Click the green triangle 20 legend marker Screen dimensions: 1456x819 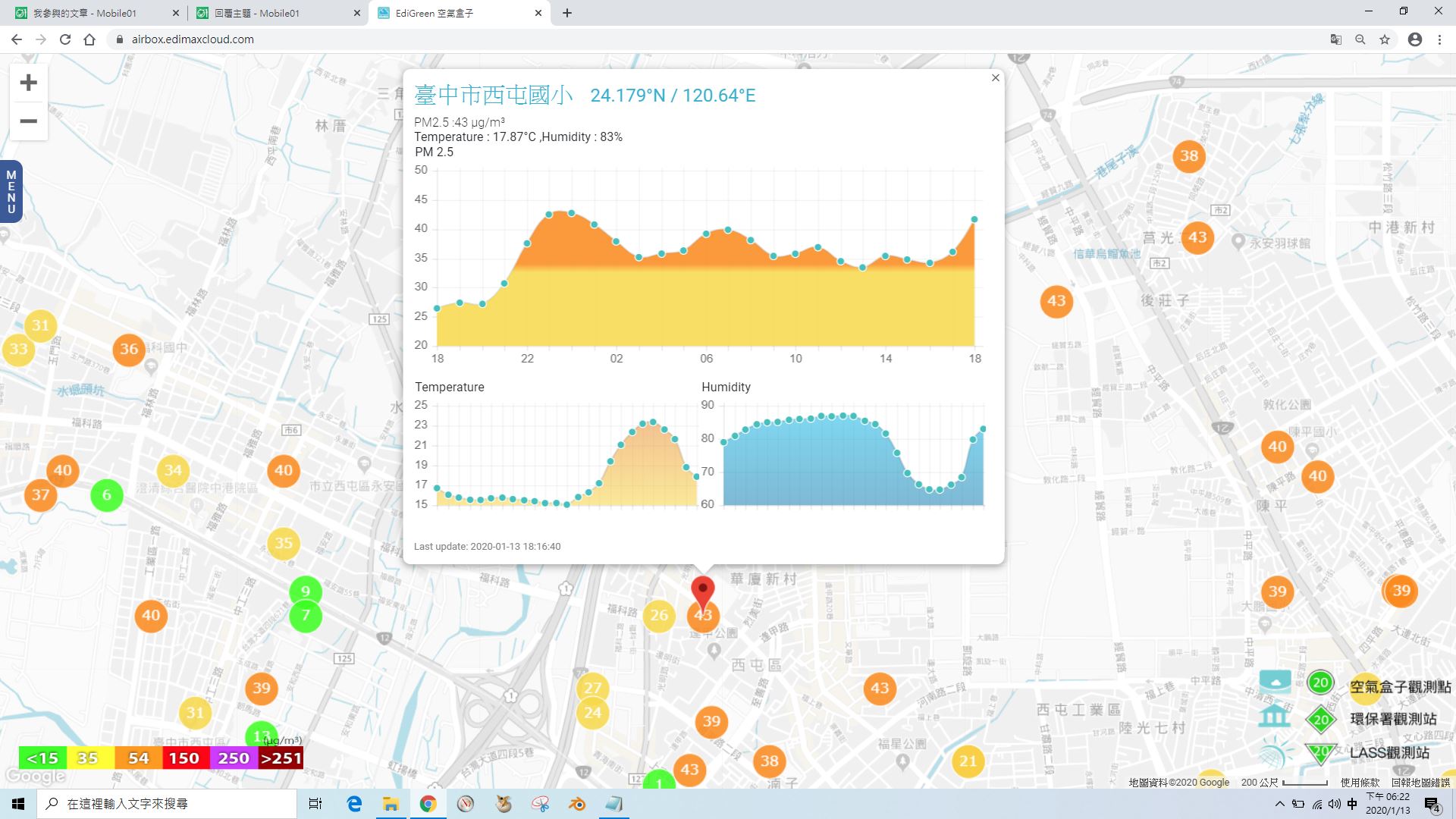click(x=1321, y=752)
